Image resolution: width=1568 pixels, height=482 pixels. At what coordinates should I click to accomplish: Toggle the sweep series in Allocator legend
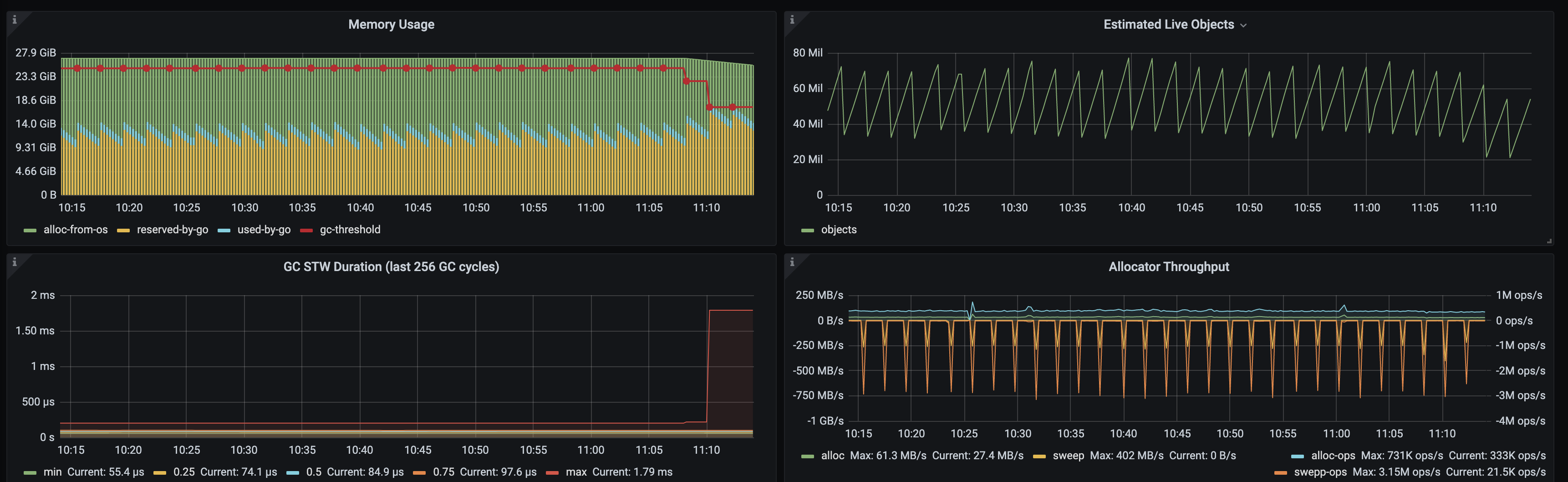point(1068,456)
